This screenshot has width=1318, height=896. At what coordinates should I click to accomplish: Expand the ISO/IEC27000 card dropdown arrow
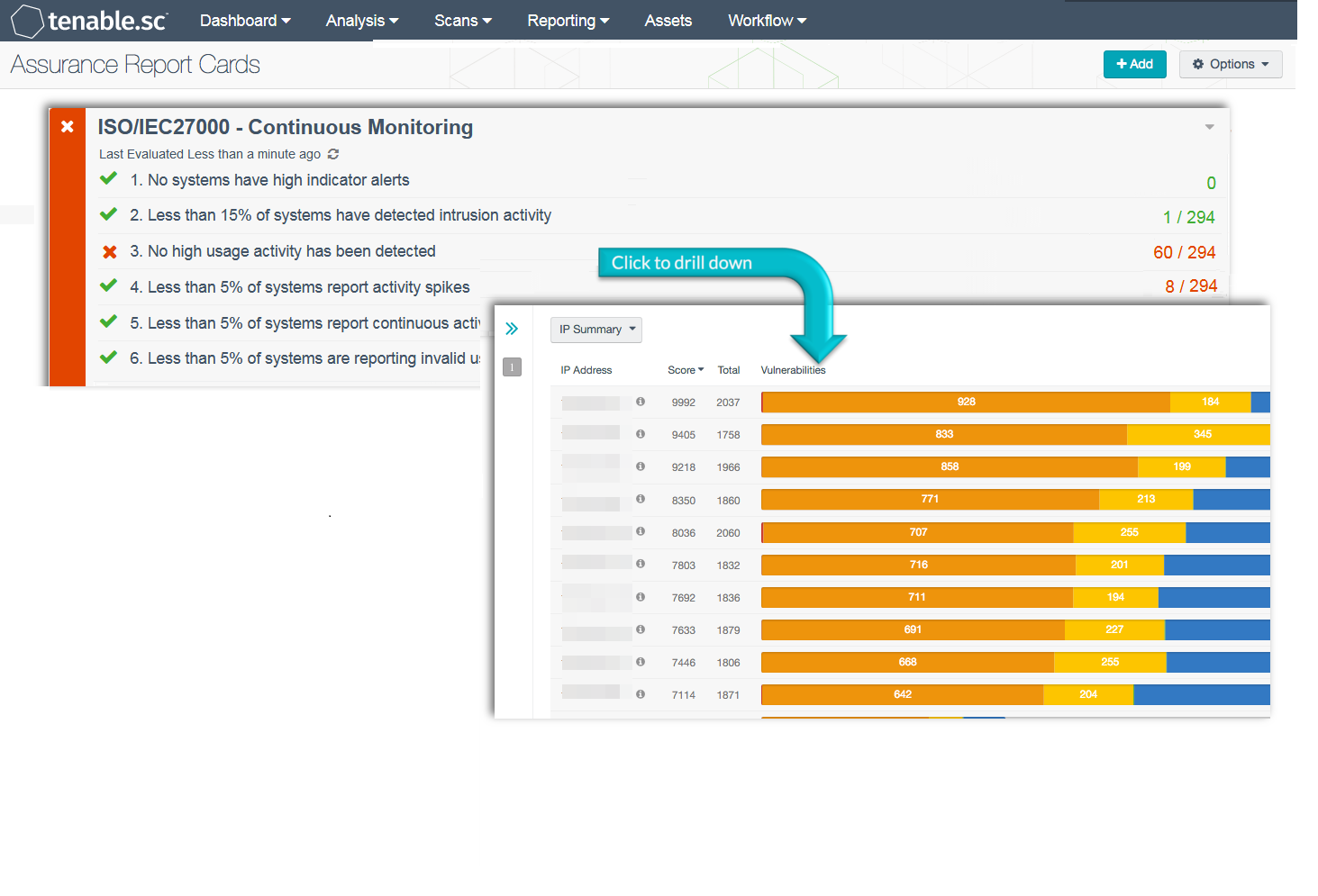[x=1210, y=127]
